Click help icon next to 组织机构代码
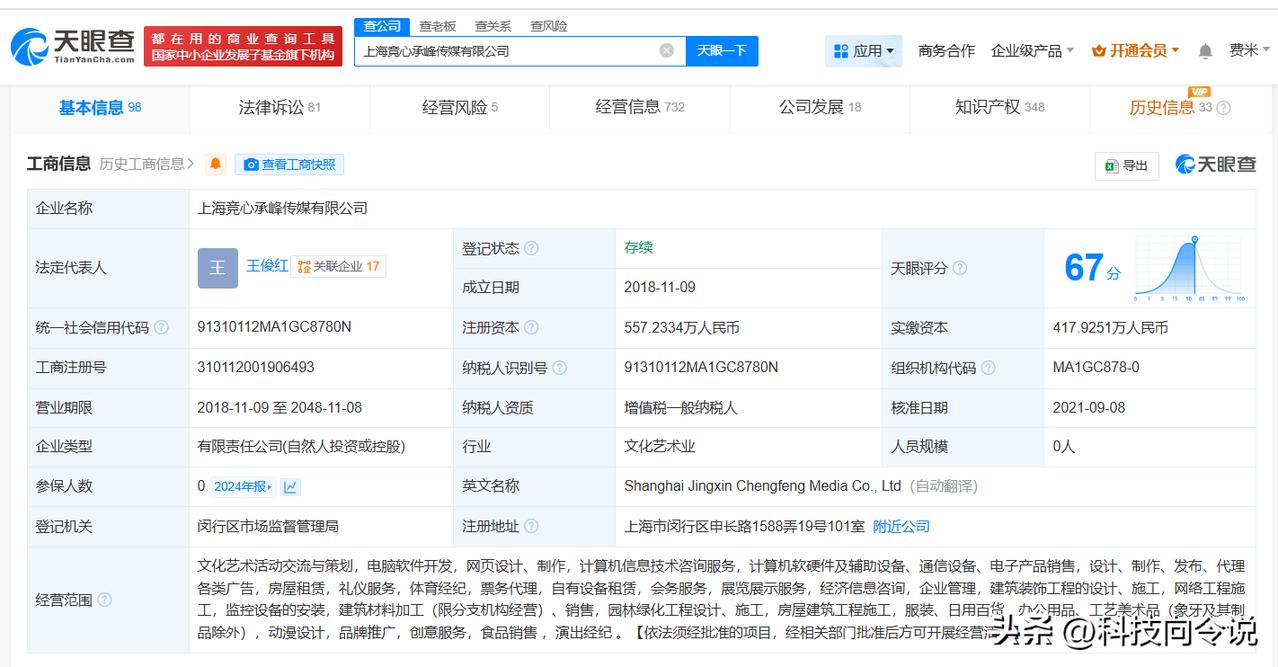This screenshot has width=1278, height=667. pos(989,368)
